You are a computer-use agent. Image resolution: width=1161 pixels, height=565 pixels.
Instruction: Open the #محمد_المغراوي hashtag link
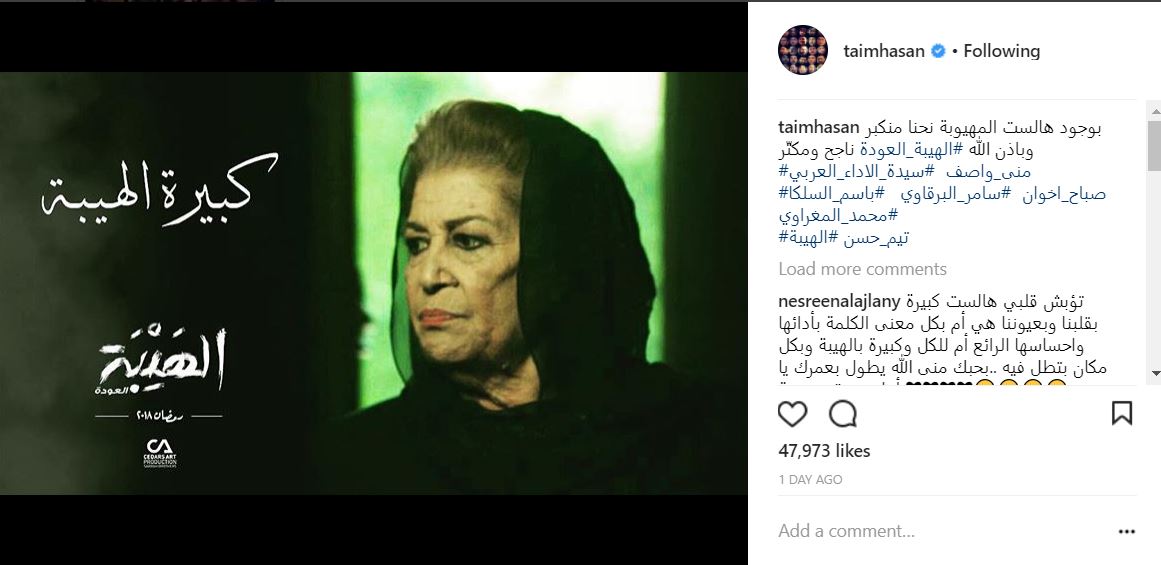(837, 216)
